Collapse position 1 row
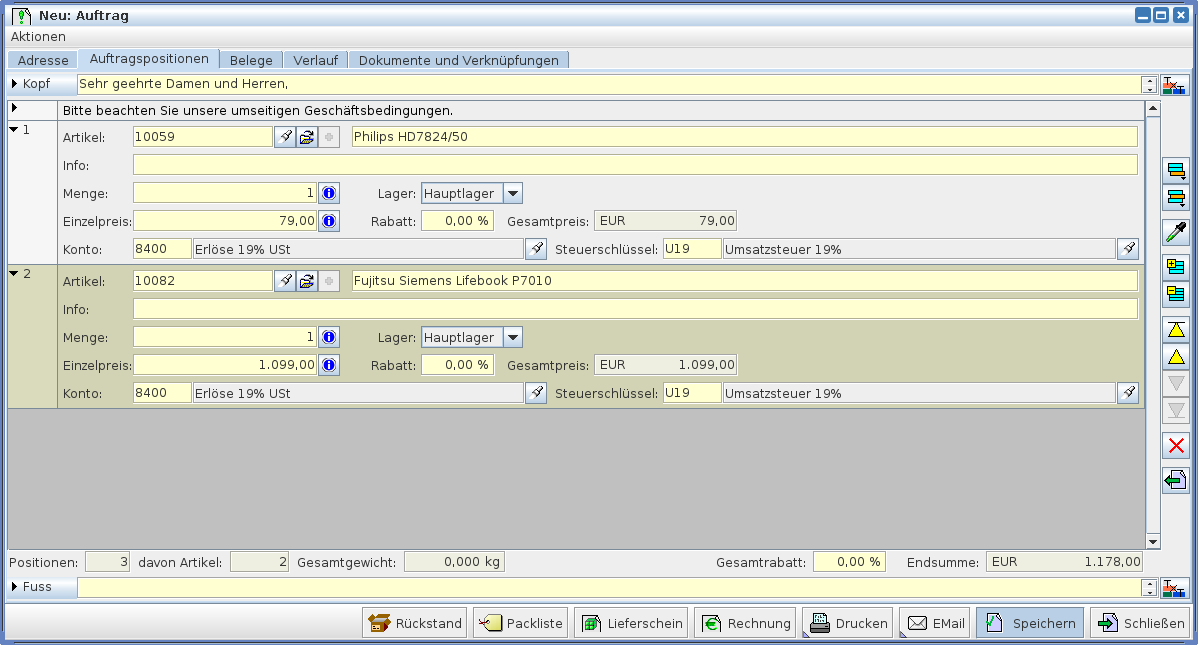The width and height of the screenshot is (1198, 645). [13, 129]
